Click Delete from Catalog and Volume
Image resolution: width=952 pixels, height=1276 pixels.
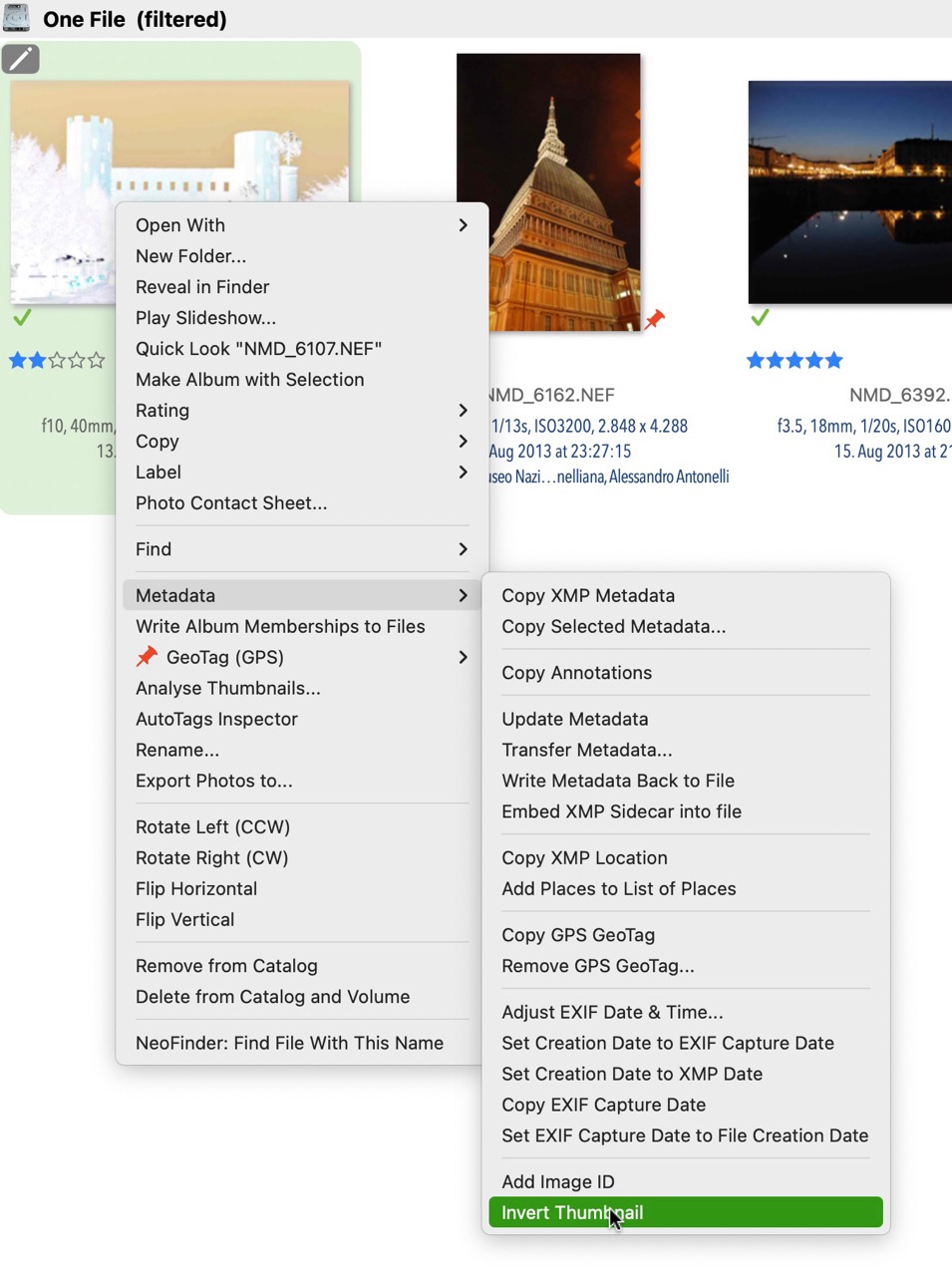[x=272, y=997]
